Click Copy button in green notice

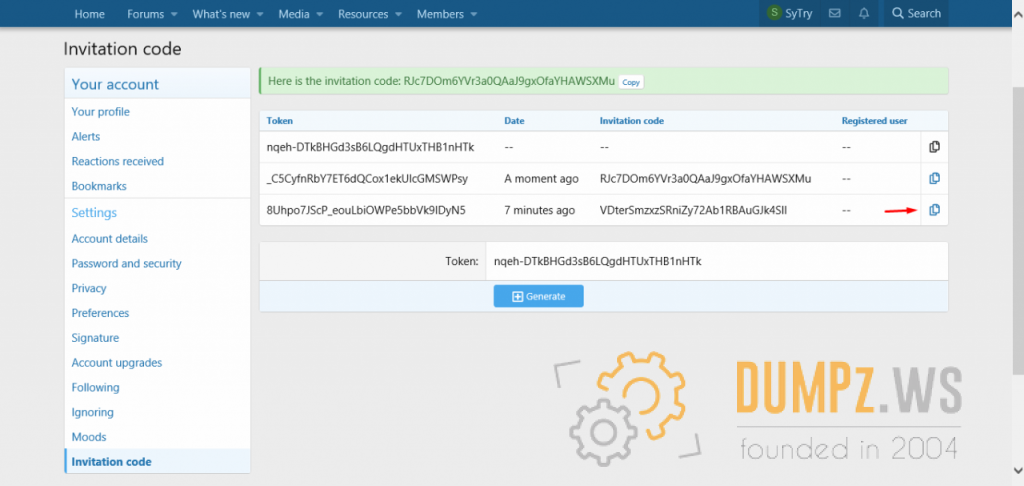[x=631, y=82]
